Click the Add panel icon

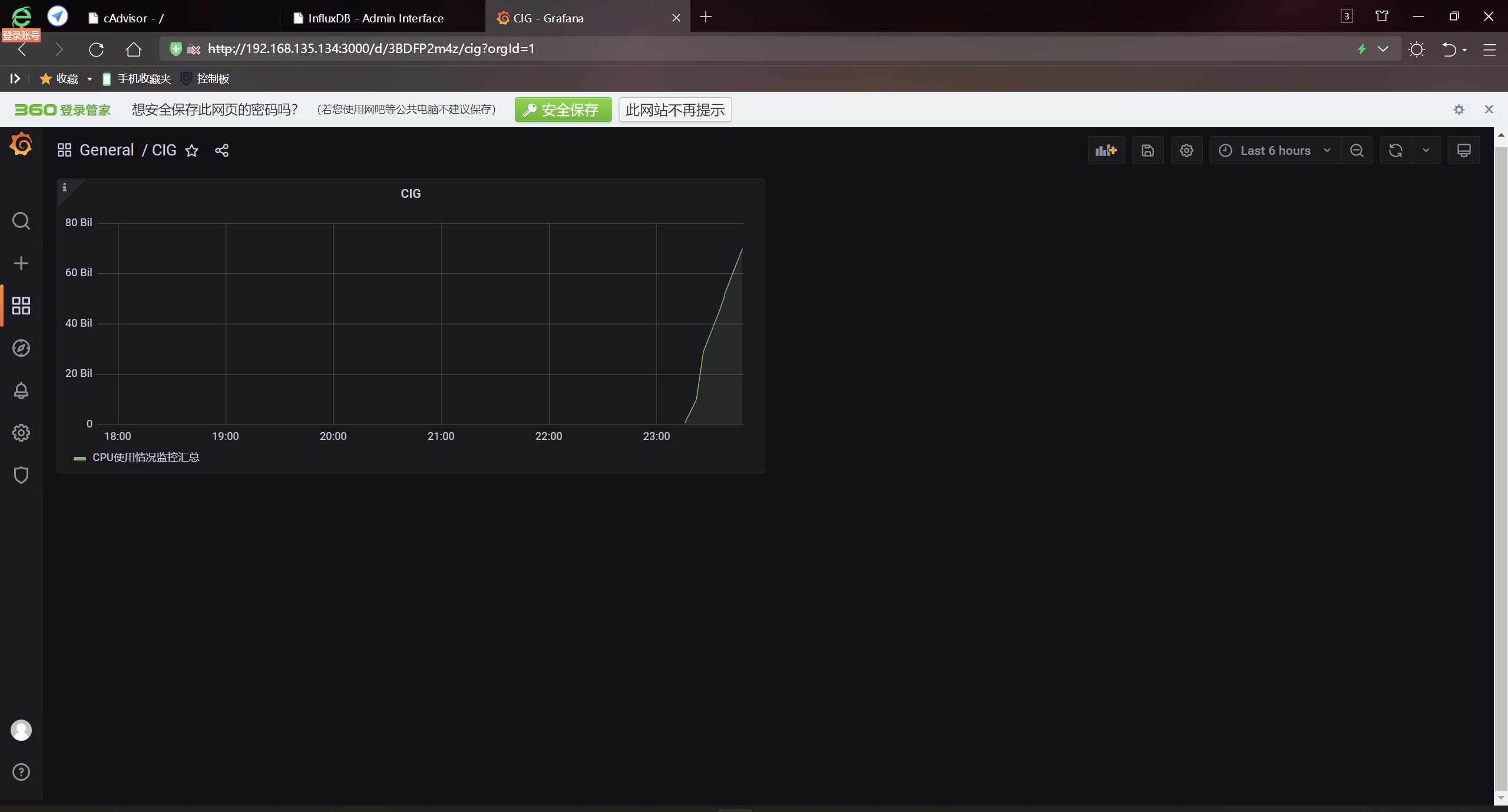coord(1106,151)
